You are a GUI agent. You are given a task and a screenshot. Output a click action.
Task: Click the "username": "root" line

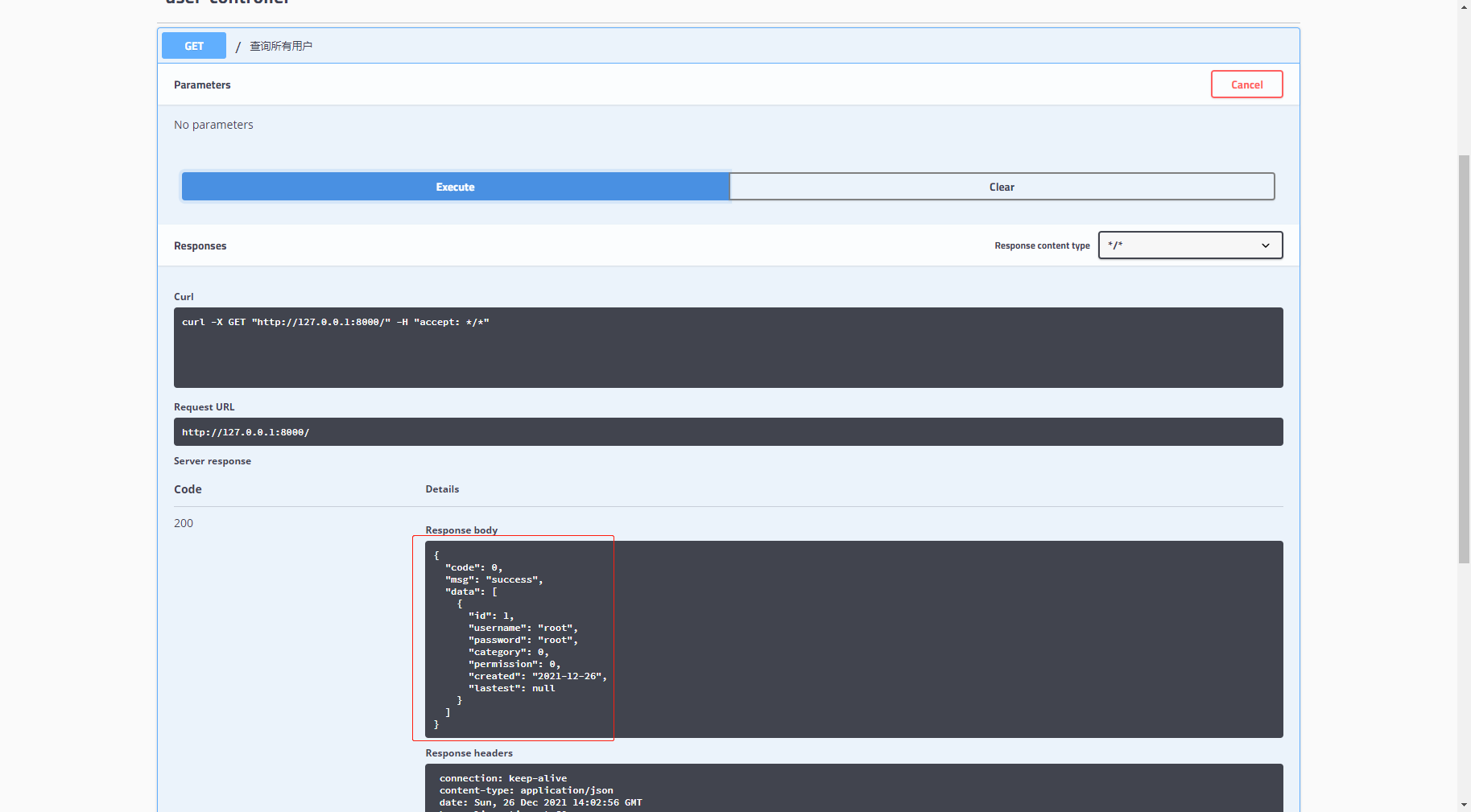[523, 629]
